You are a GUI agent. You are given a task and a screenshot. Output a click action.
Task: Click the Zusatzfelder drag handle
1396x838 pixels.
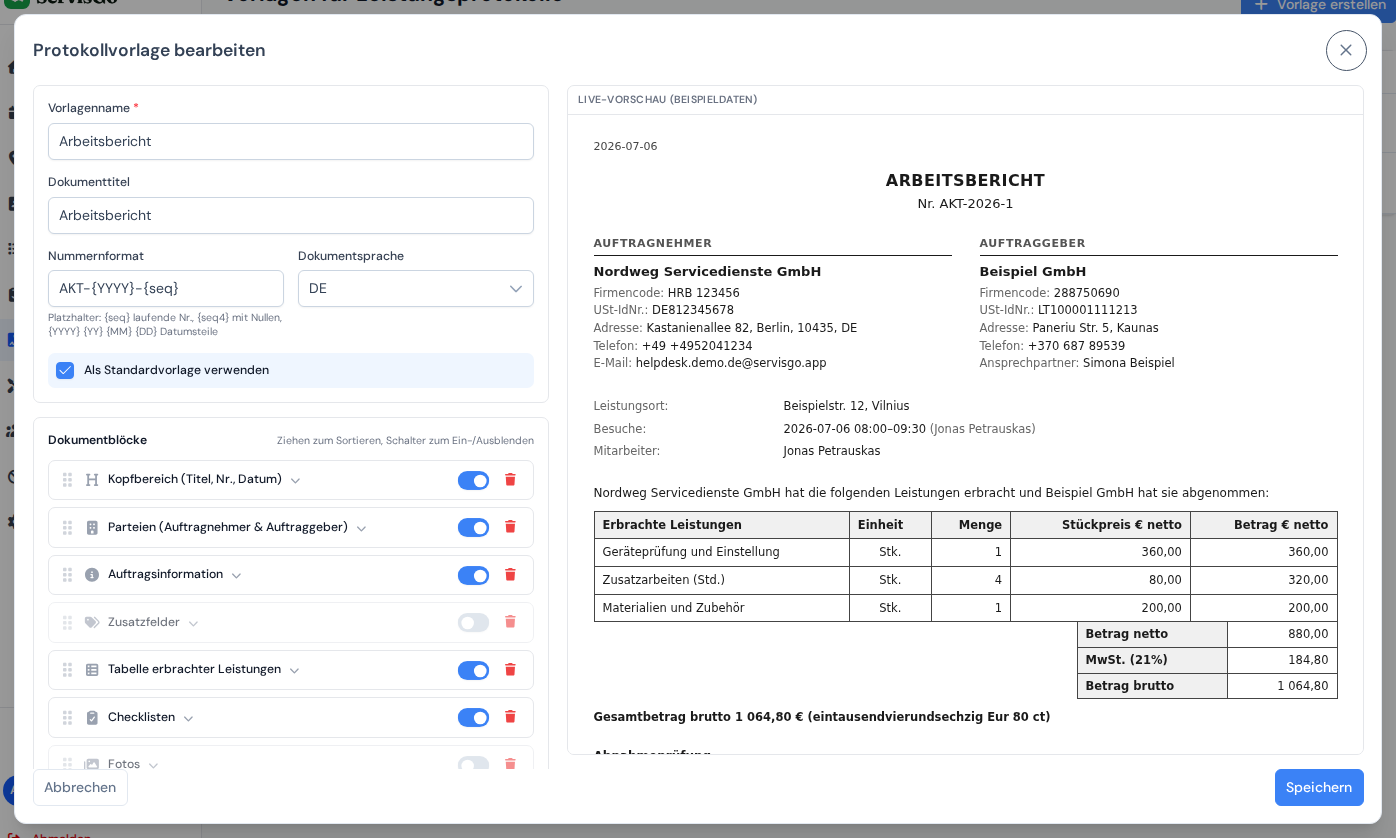point(67,622)
